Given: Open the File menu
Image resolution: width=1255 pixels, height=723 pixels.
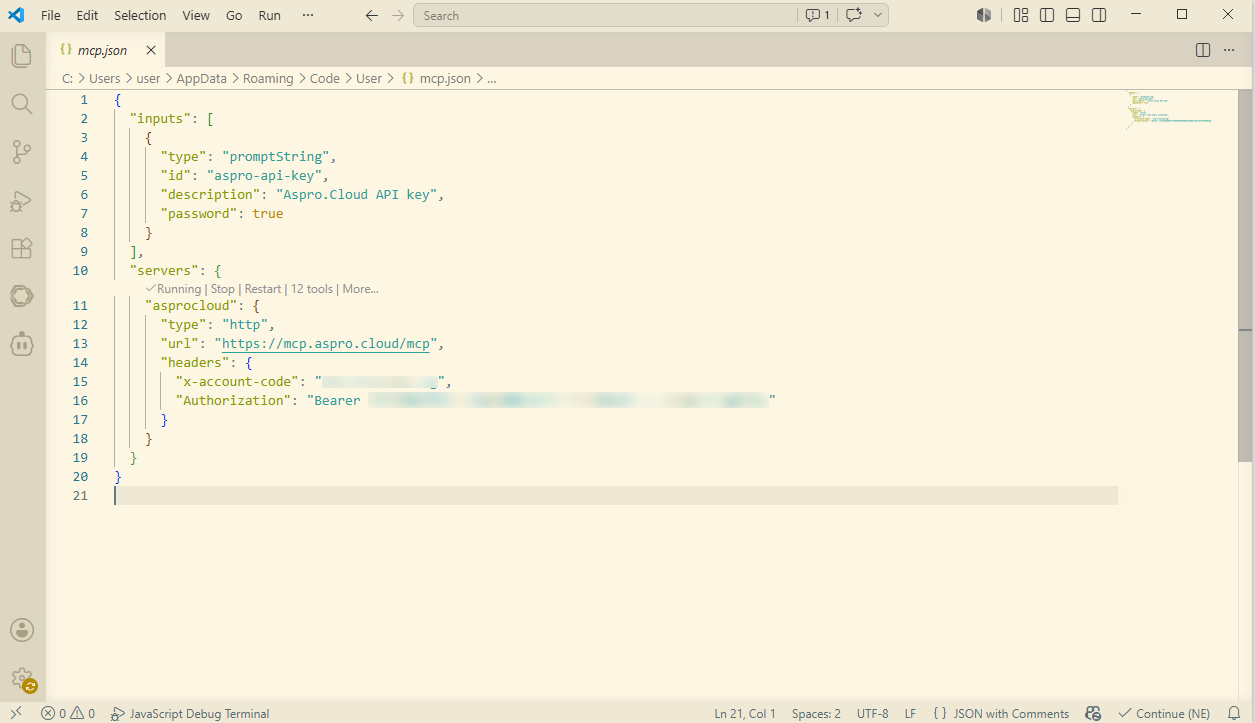Looking at the screenshot, I should pyautogui.click(x=51, y=15).
